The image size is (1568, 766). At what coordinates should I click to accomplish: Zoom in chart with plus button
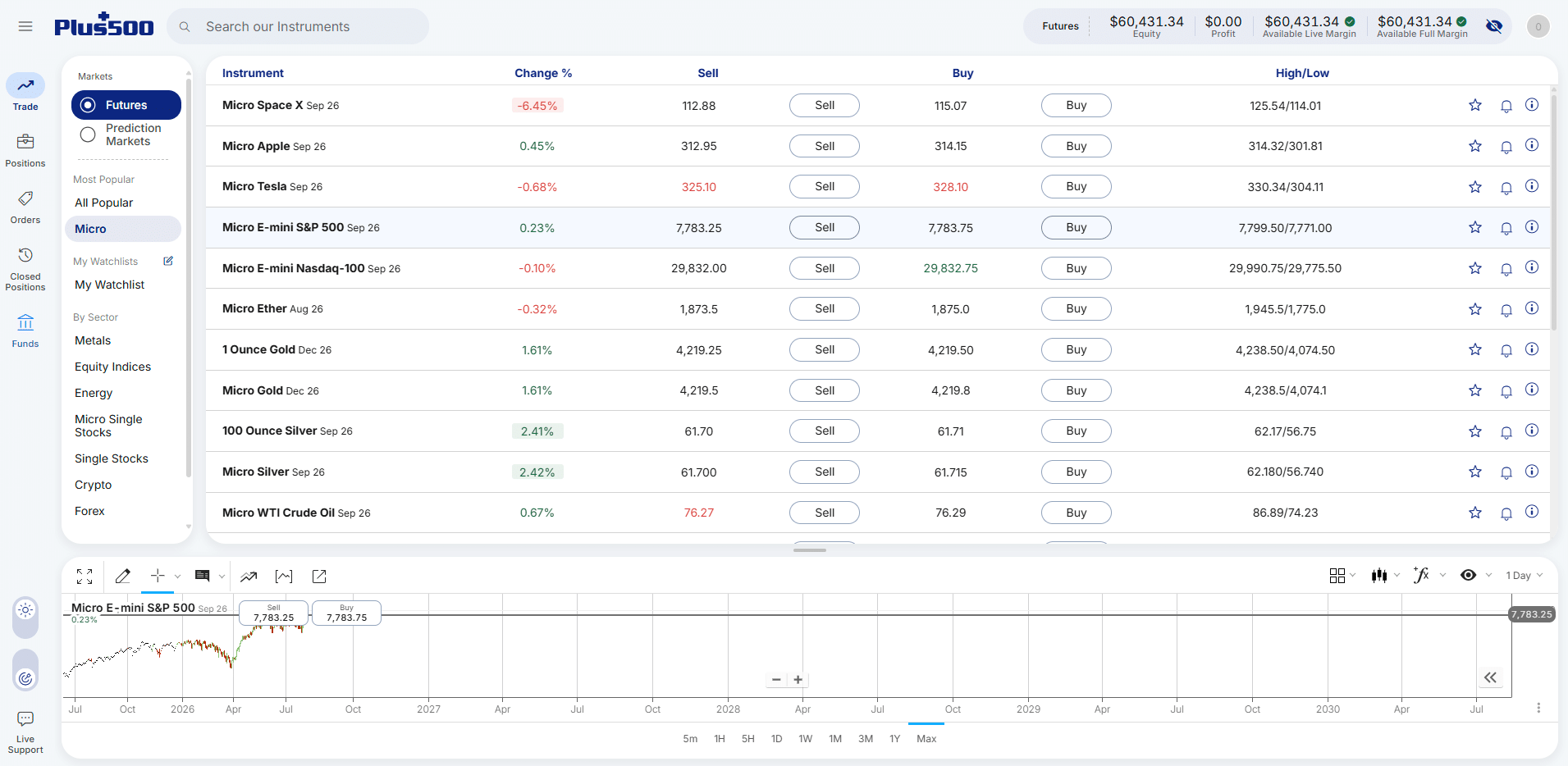coord(798,680)
